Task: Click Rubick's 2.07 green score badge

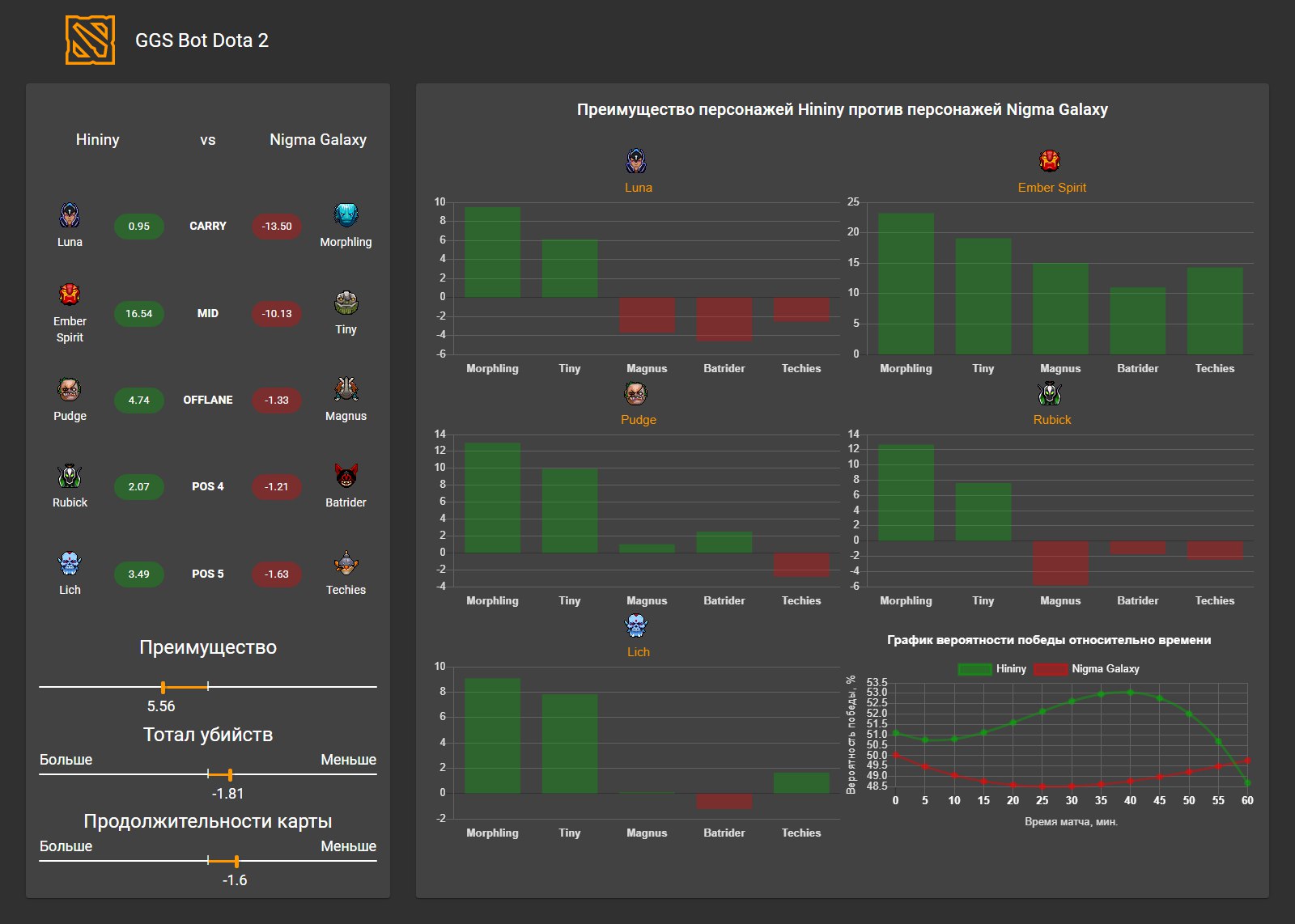Action: (x=139, y=487)
